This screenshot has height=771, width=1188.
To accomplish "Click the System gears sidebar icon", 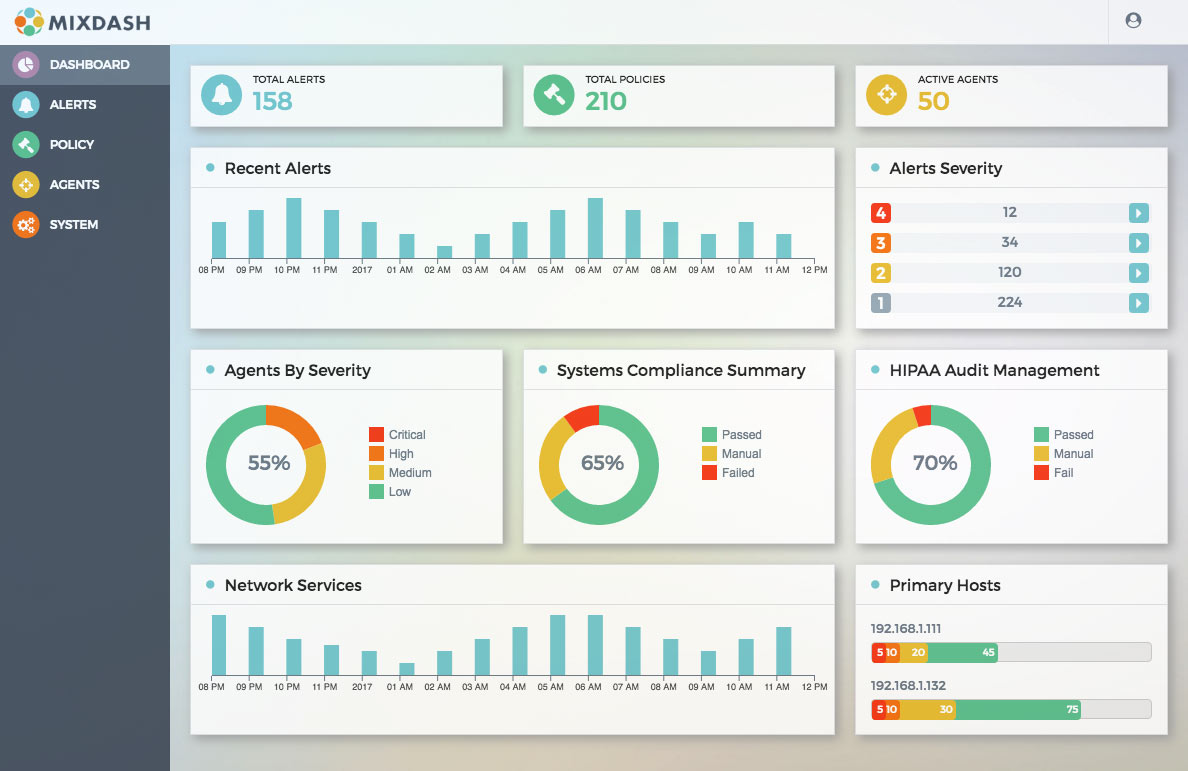I will (26, 225).
